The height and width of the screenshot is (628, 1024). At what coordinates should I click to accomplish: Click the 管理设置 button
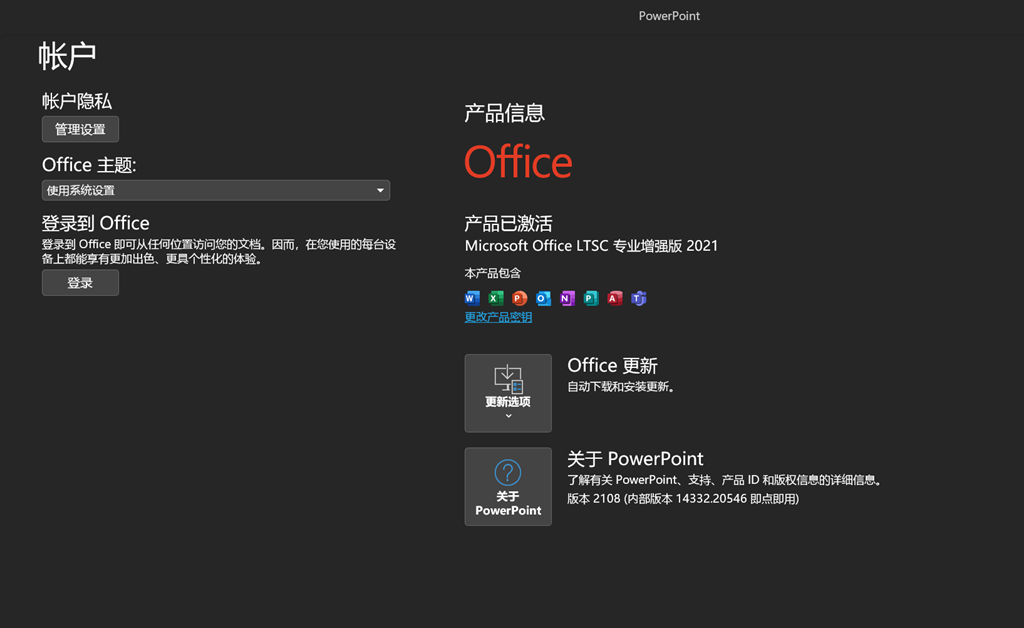point(80,129)
